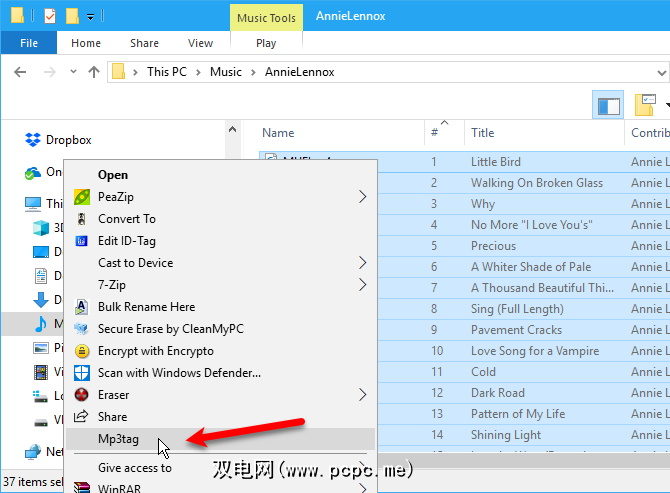Click the File button in ribbon

pyautogui.click(x=29, y=43)
